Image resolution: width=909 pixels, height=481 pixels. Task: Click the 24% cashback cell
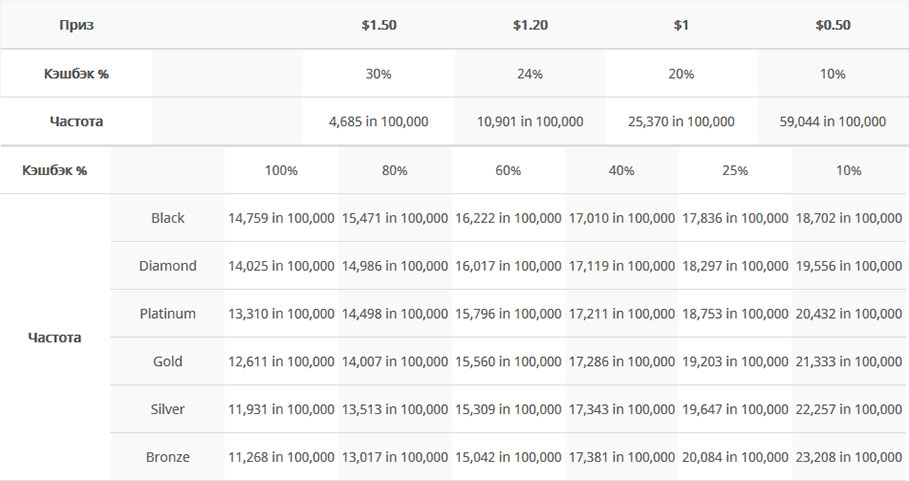click(530, 74)
